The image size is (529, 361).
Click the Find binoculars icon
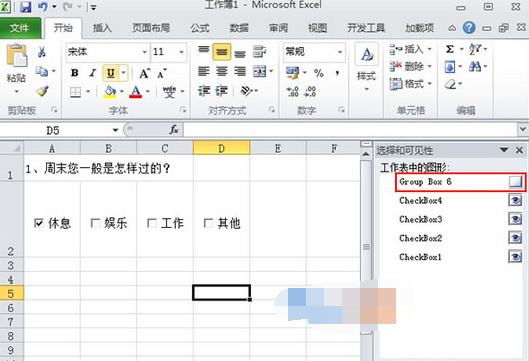click(x=475, y=66)
